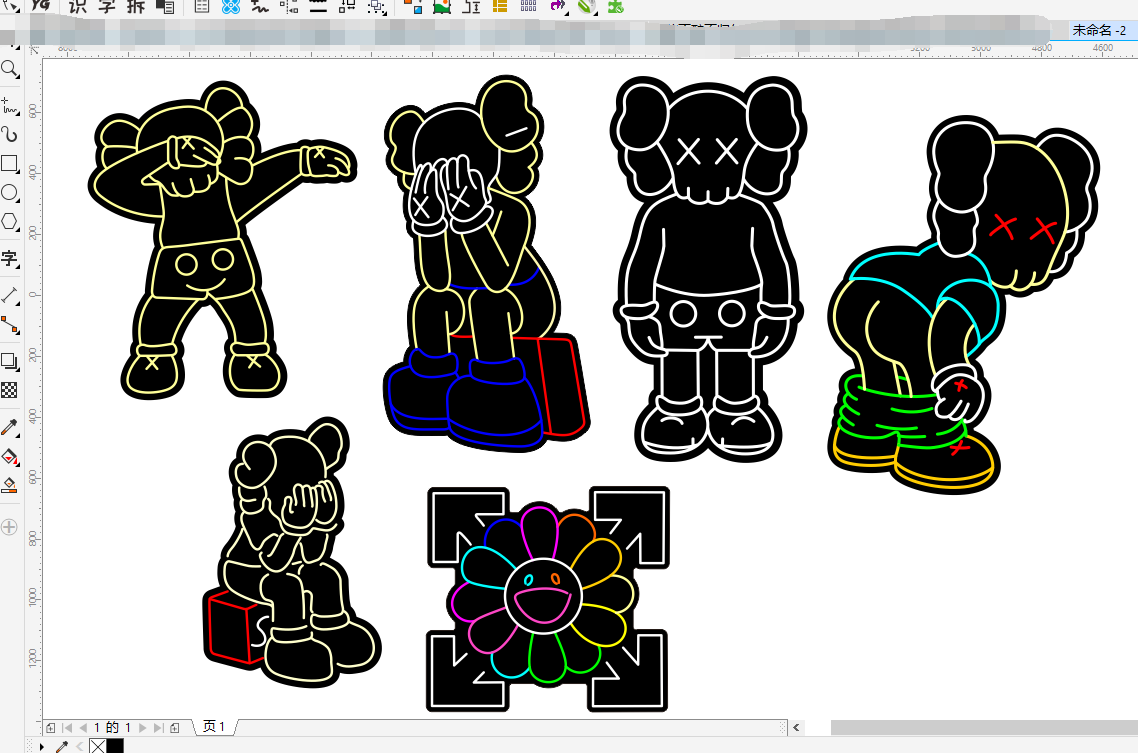Select the Freehand curve tool
Viewport: 1138px width, 753px height.
[x=9, y=106]
